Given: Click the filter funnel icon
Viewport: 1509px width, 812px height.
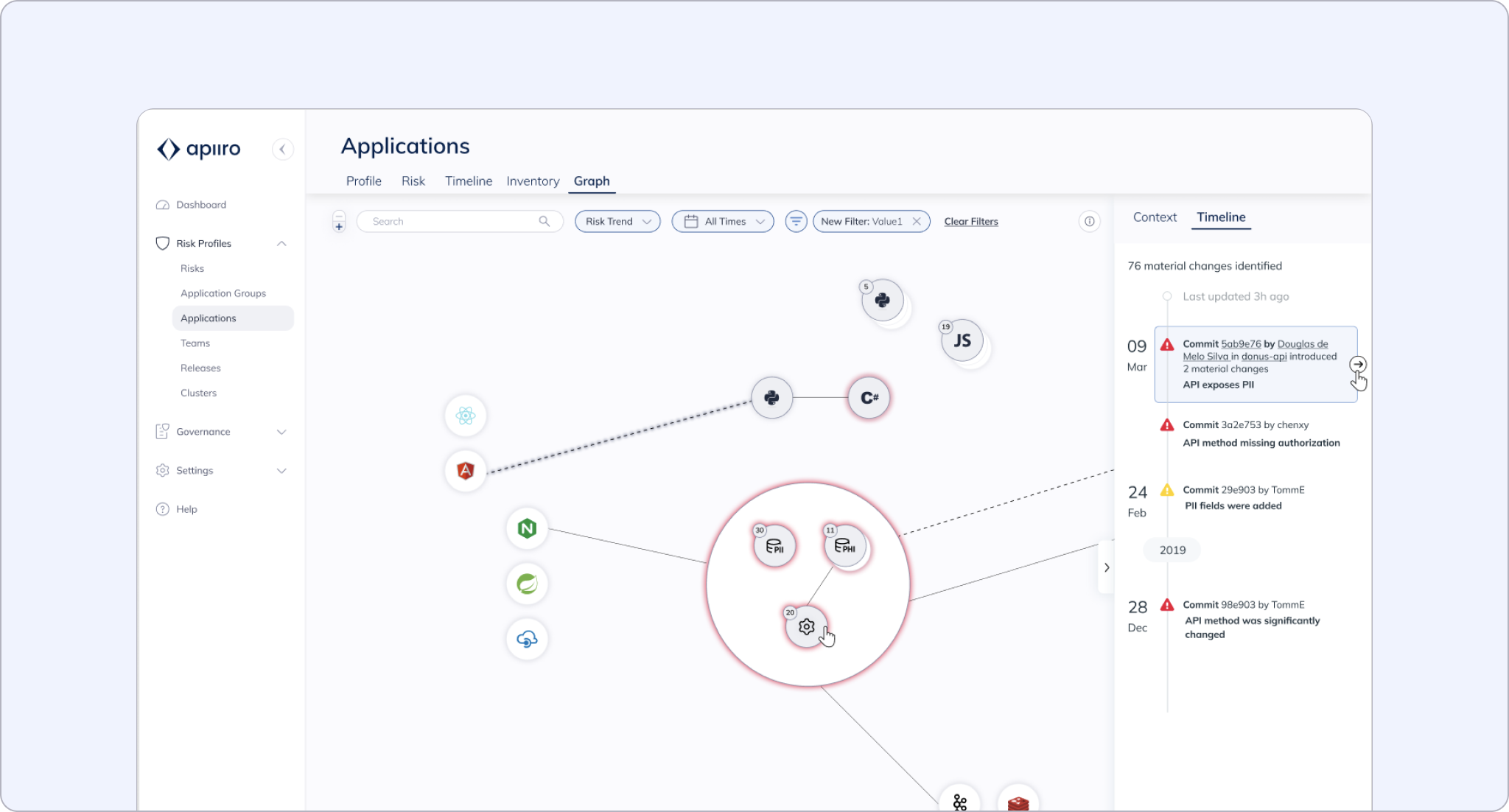Looking at the screenshot, I should [x=796, y=221].
